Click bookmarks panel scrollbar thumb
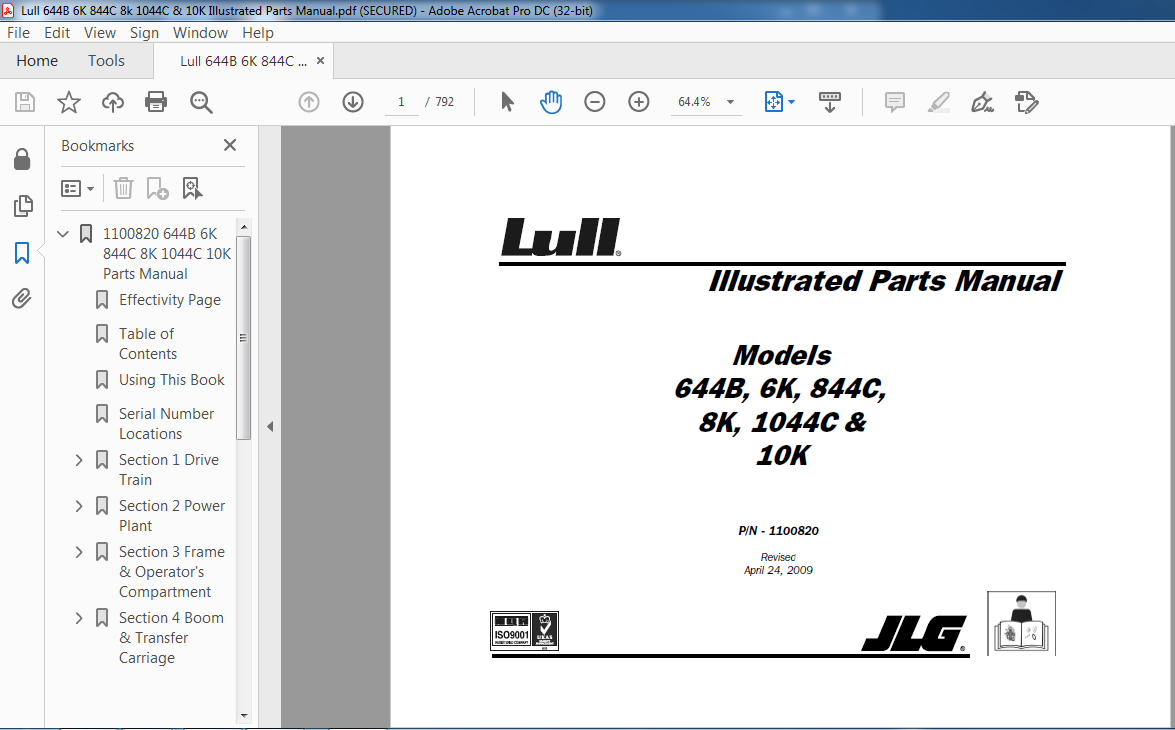Image resolution: width=1175 pixels, height=730 pixels. (243, 337)
